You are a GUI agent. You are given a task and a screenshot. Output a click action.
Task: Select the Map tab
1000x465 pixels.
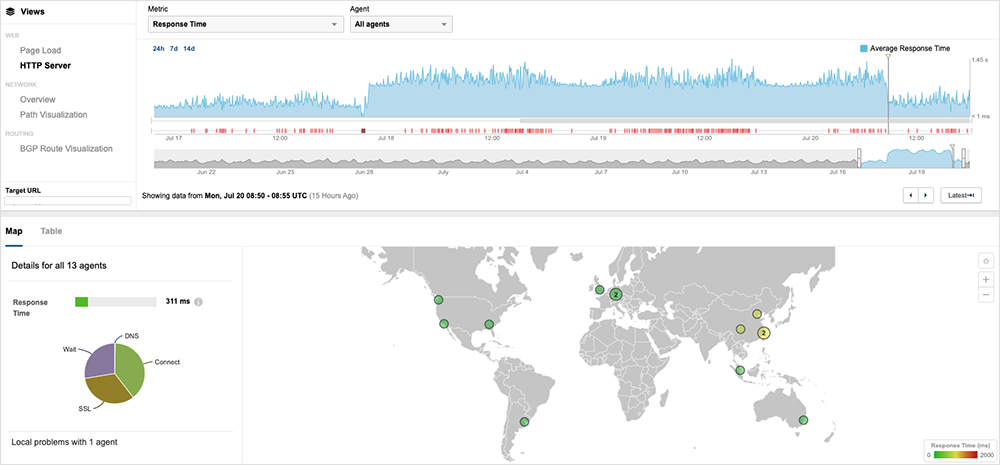tap(14, 231)
